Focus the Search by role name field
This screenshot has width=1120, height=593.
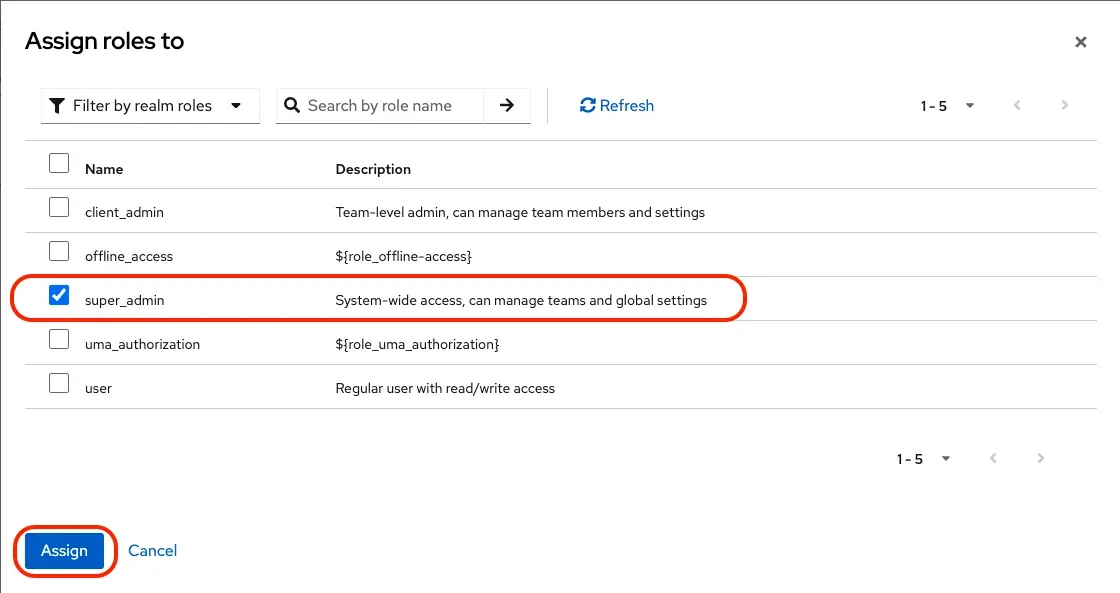tap(390, 105)
